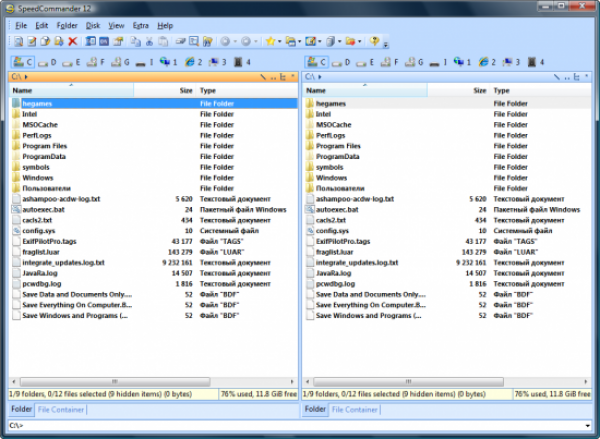Click the yellow star favorites icon

point(269,42)
